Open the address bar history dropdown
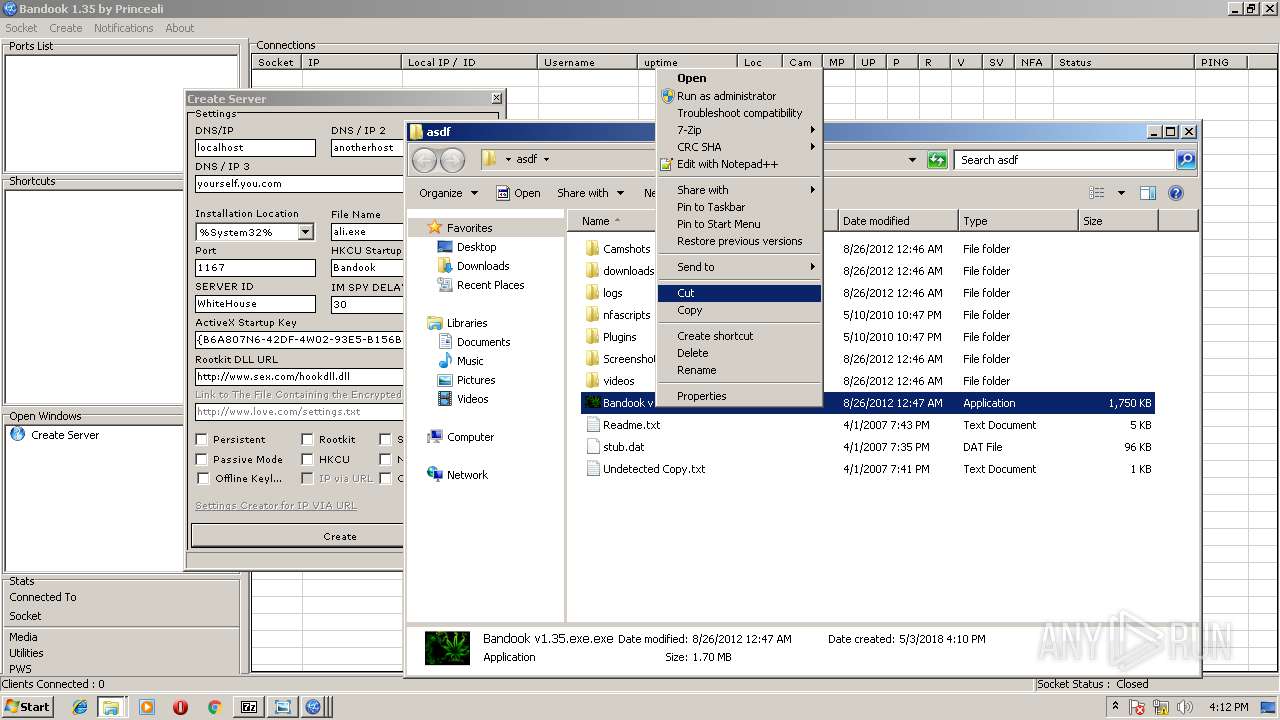The image size is (1280, 720). pyautogui.click(x=912, y=160)
